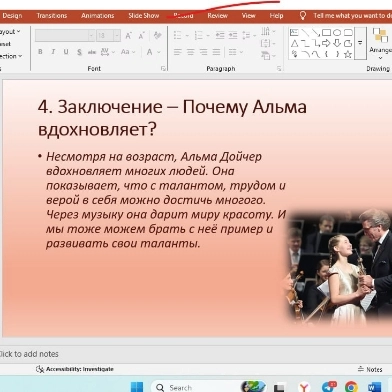The image size is (392, 392).
Task: Select the Oval shape
Action: point(337,32)
